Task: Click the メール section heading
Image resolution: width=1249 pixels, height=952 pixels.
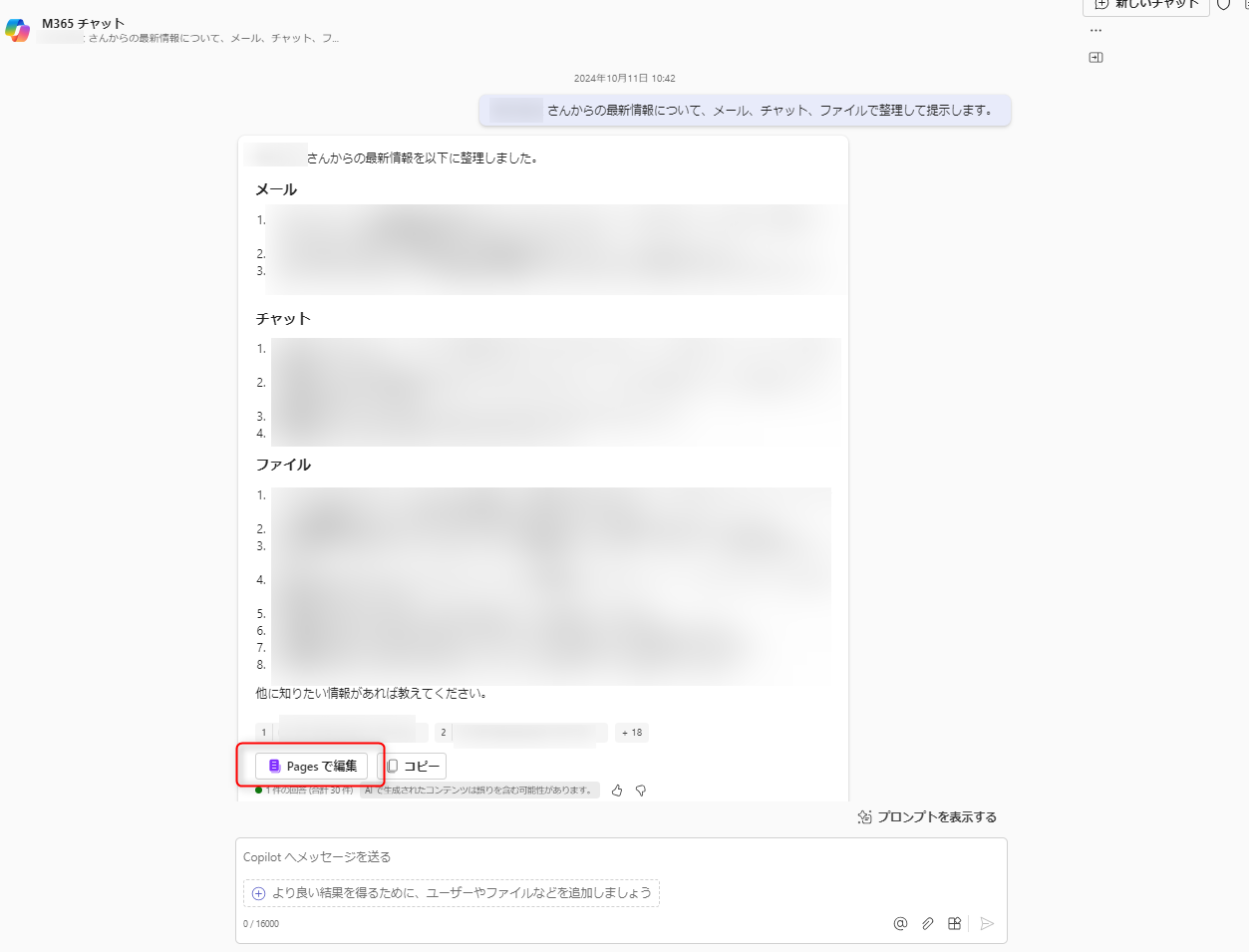Action: click(x=276, y=189)
